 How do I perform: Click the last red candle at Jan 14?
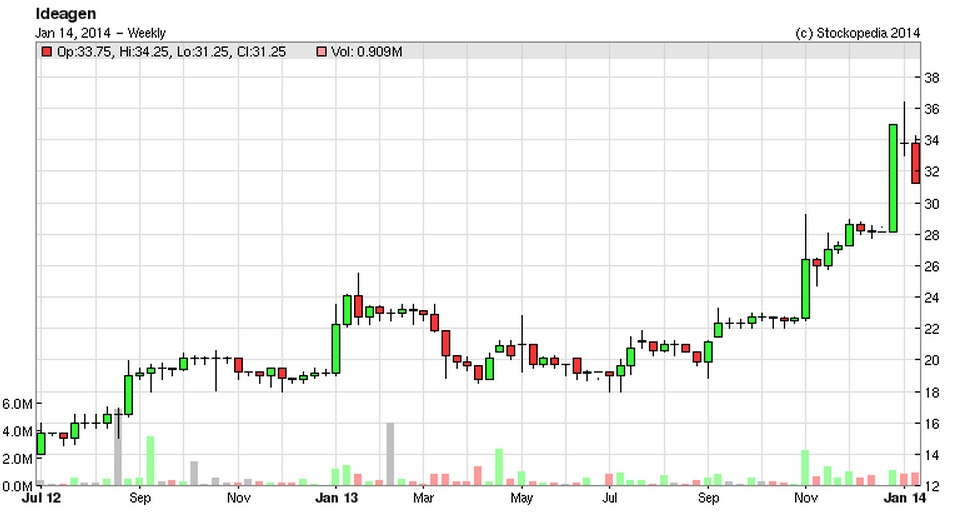click(915, 163)
